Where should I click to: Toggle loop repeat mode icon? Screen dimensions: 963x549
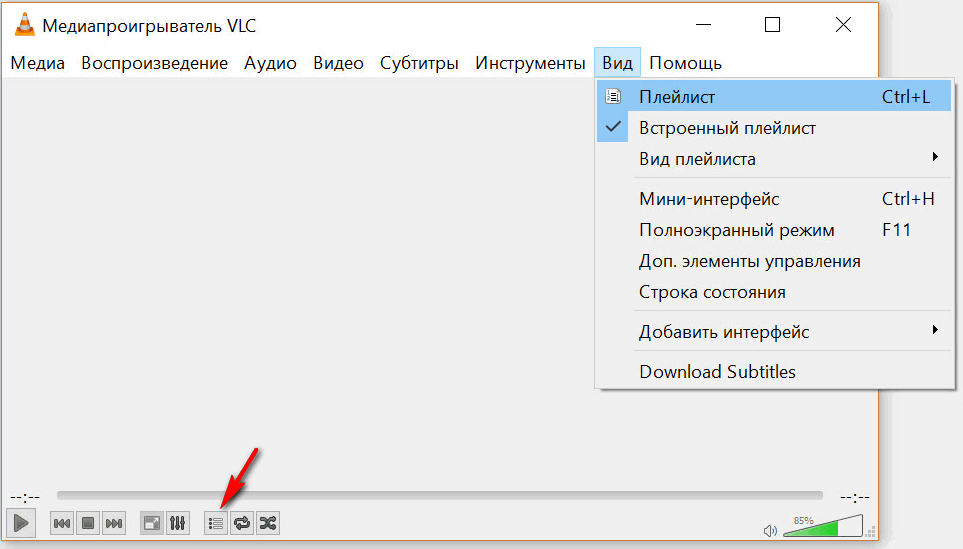coord(242,523)
